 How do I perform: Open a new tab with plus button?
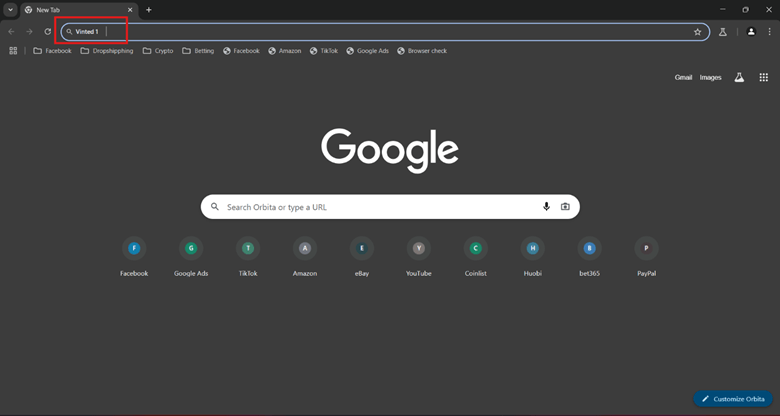coord(149,10)
